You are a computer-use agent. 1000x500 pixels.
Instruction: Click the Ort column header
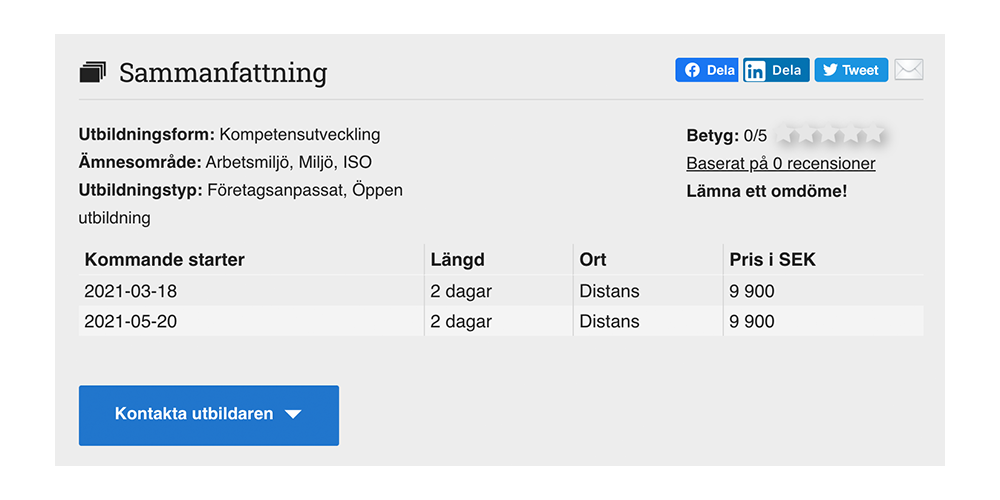pos(592,260)
